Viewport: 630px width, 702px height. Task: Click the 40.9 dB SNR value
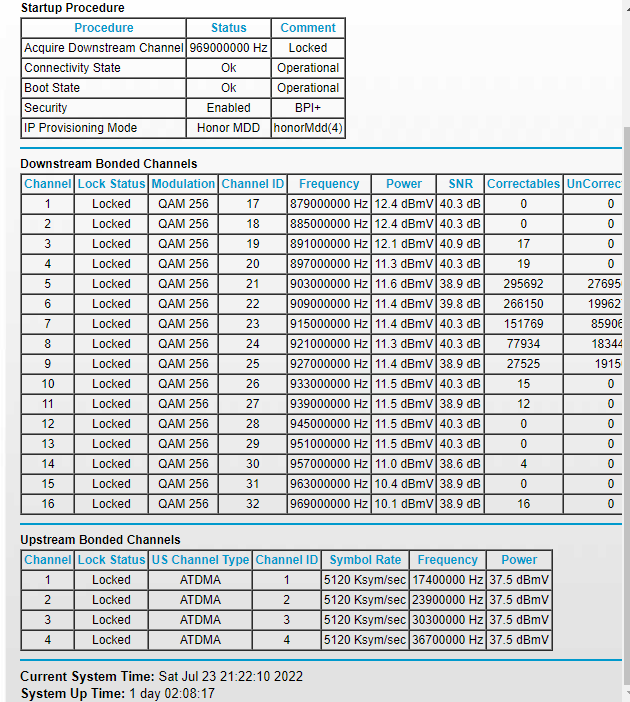[x=460, y=244]
